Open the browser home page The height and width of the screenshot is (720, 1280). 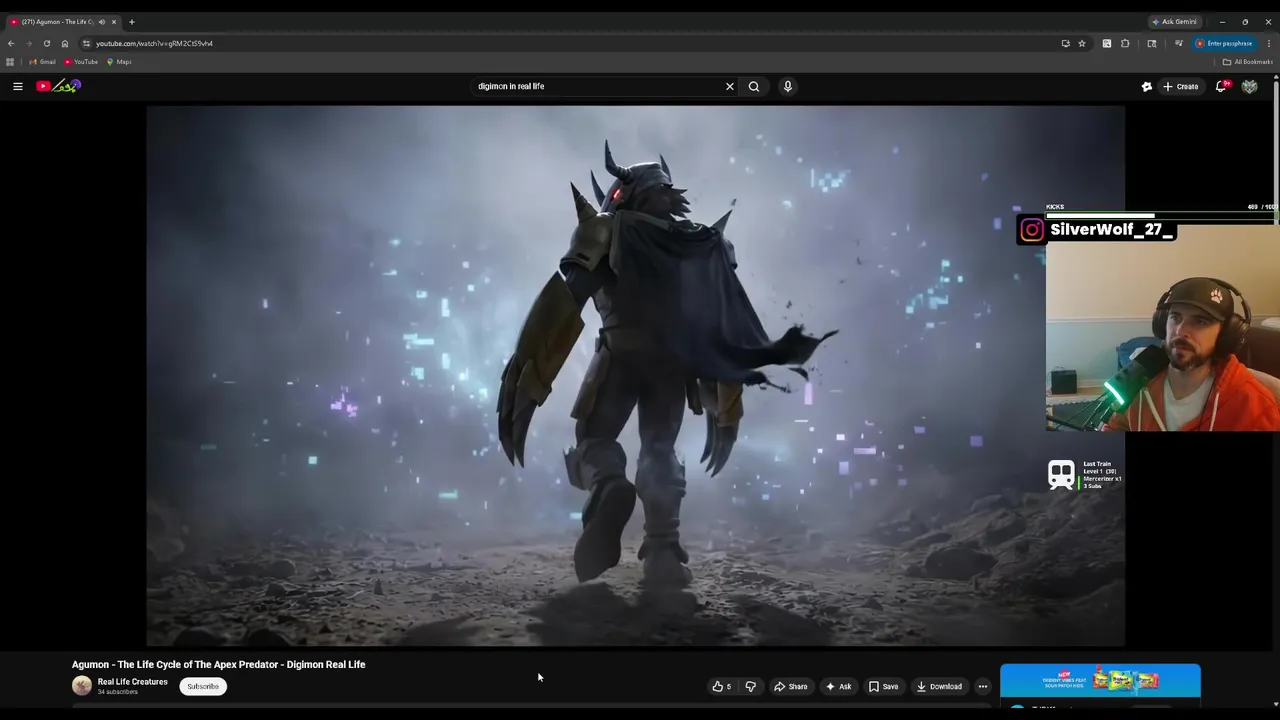(65, 43)
